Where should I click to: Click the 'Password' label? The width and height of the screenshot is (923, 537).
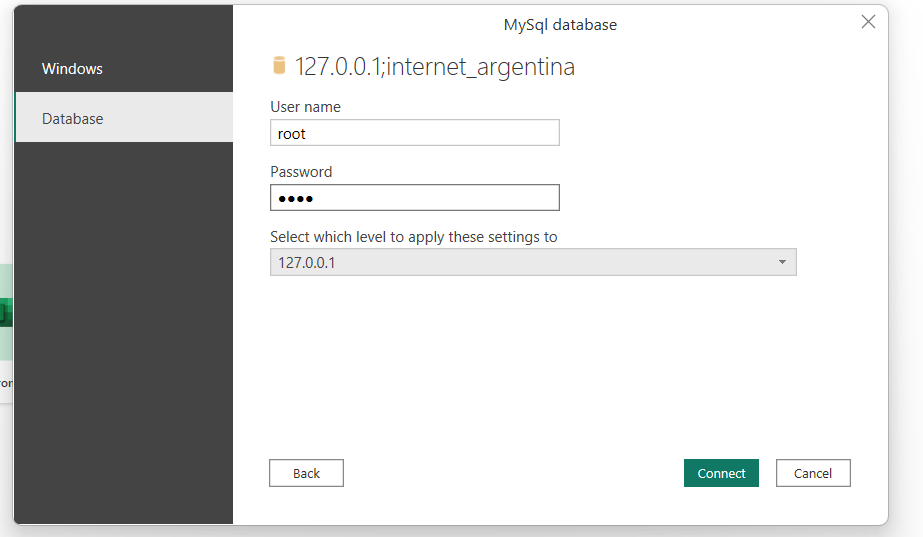[301, 171]
